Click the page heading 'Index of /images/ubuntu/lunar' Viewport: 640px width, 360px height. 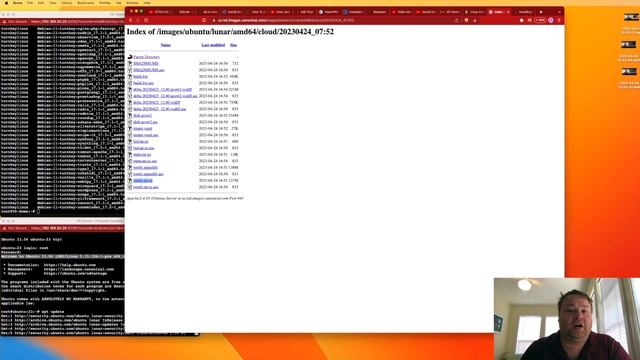tap(230, 31)
